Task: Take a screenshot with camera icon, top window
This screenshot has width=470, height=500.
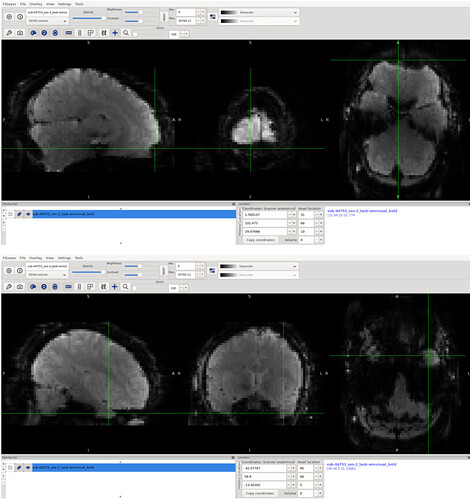Action: pos(20,33)
